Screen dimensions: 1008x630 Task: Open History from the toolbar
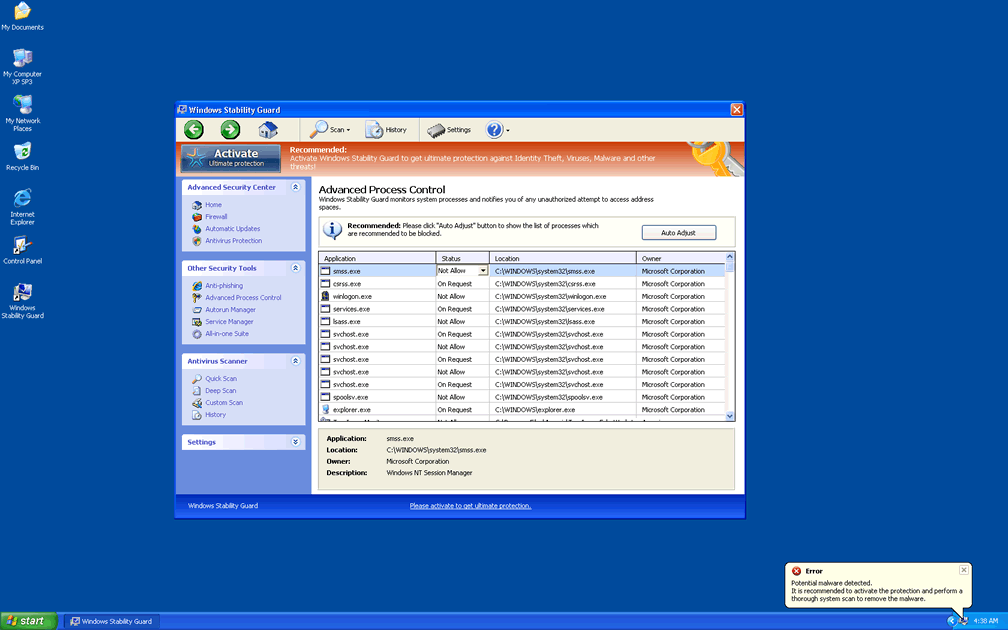point(386,129)
